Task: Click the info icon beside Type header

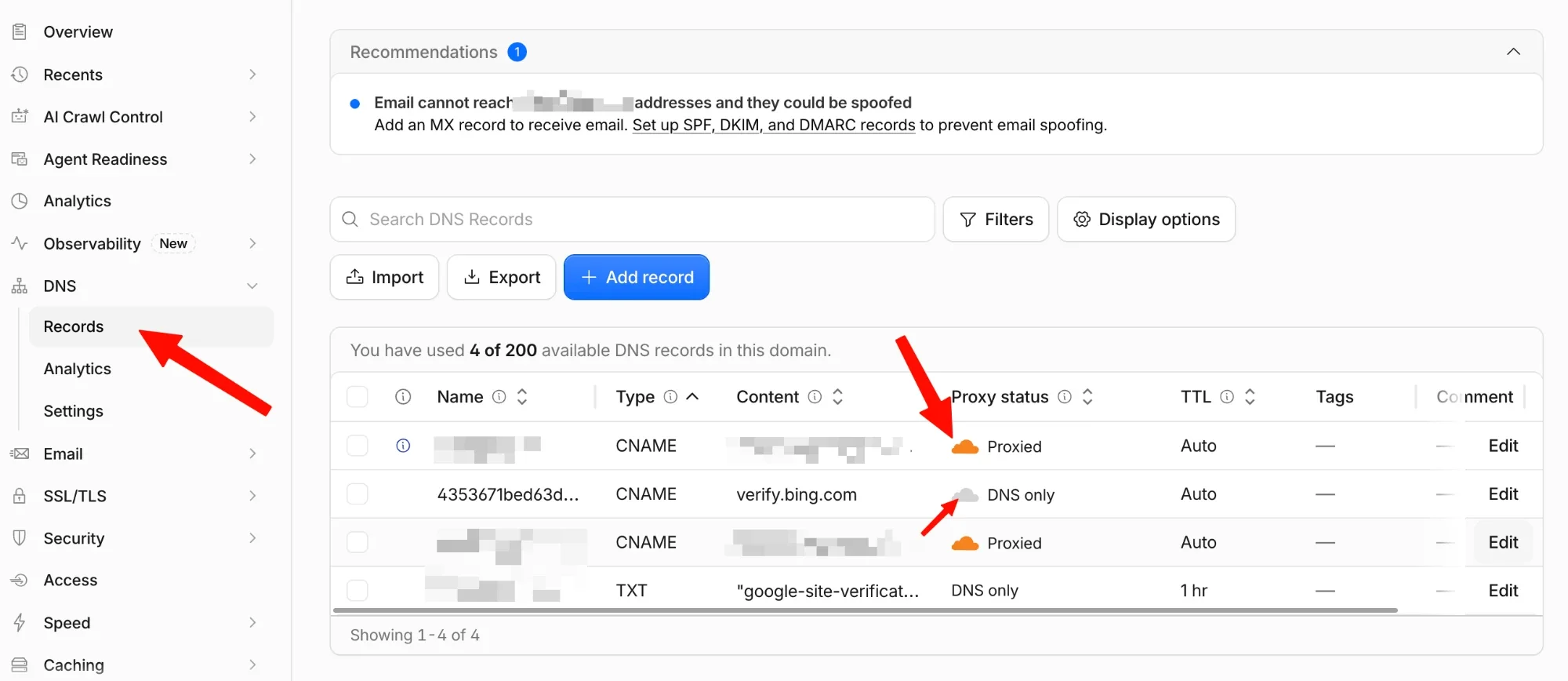Action: coord(670,397)
